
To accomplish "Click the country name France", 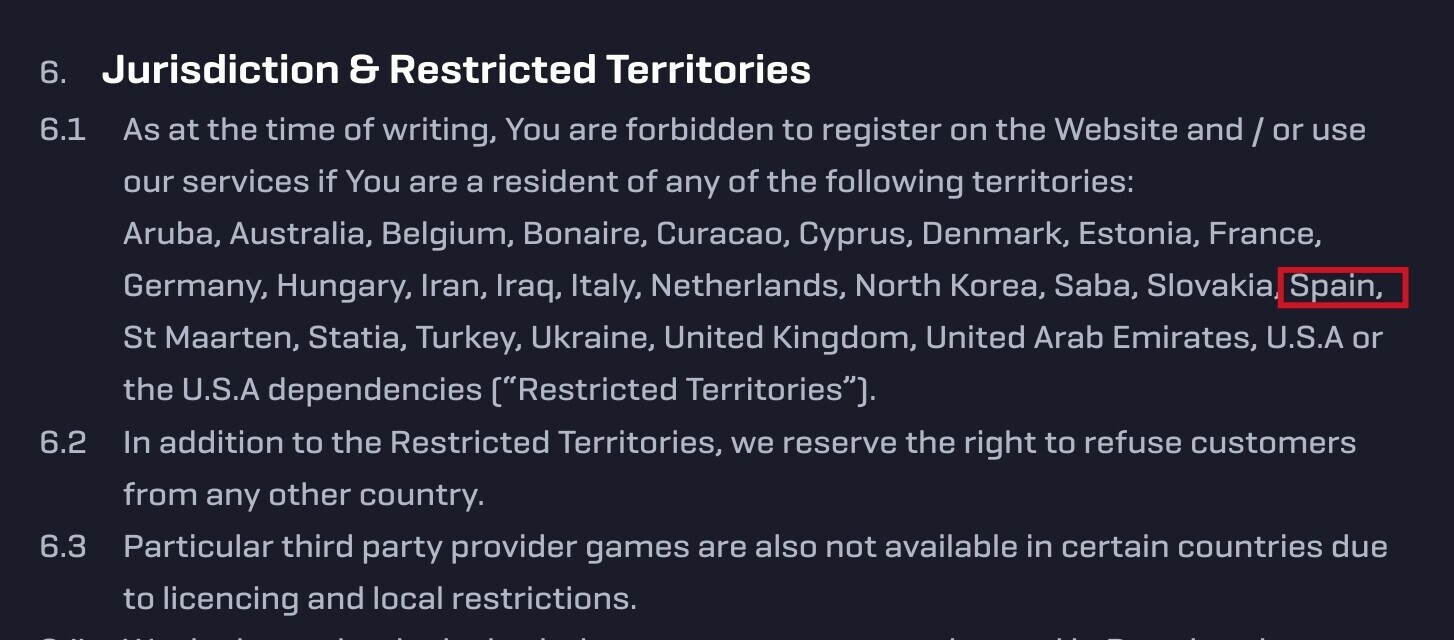I will click(x=1262, y=234).
